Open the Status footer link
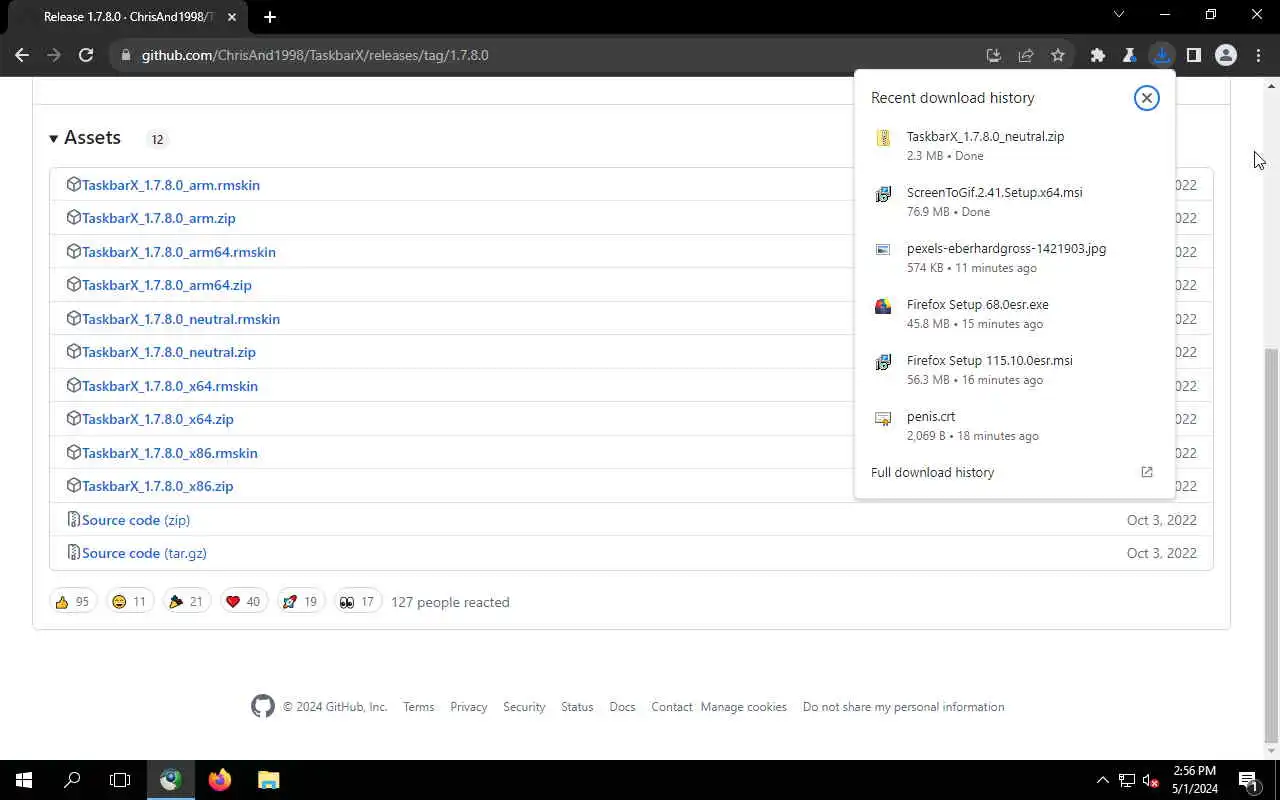This screenshot has width=1280, height=800. [577, 706]
